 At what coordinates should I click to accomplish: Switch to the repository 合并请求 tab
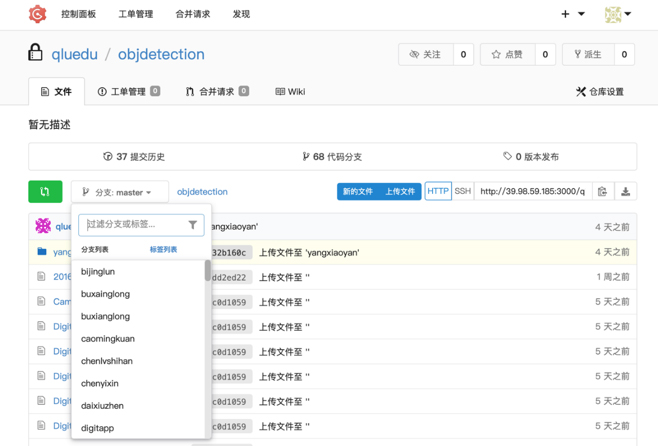[217, 91]
